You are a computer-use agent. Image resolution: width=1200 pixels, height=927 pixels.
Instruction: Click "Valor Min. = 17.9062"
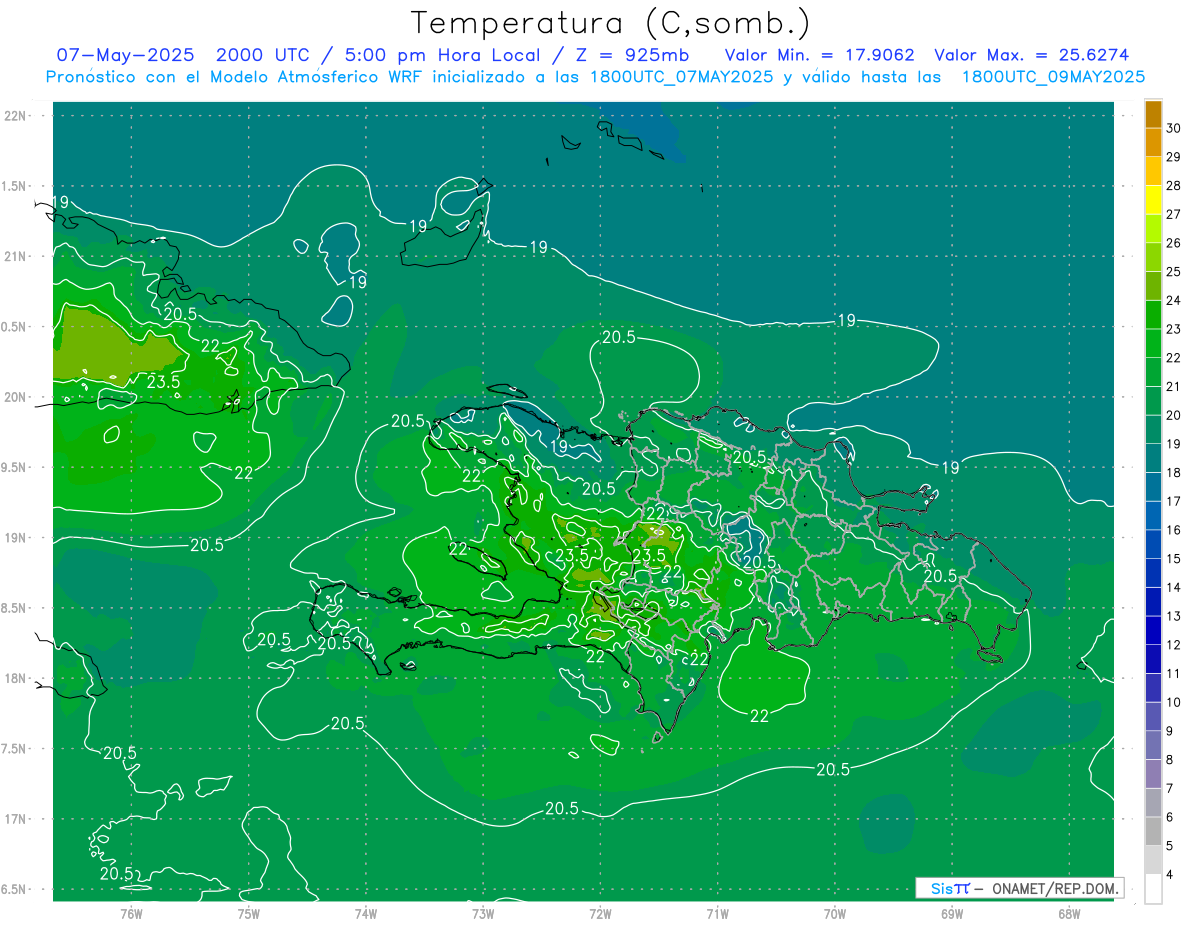click(820, 55)
